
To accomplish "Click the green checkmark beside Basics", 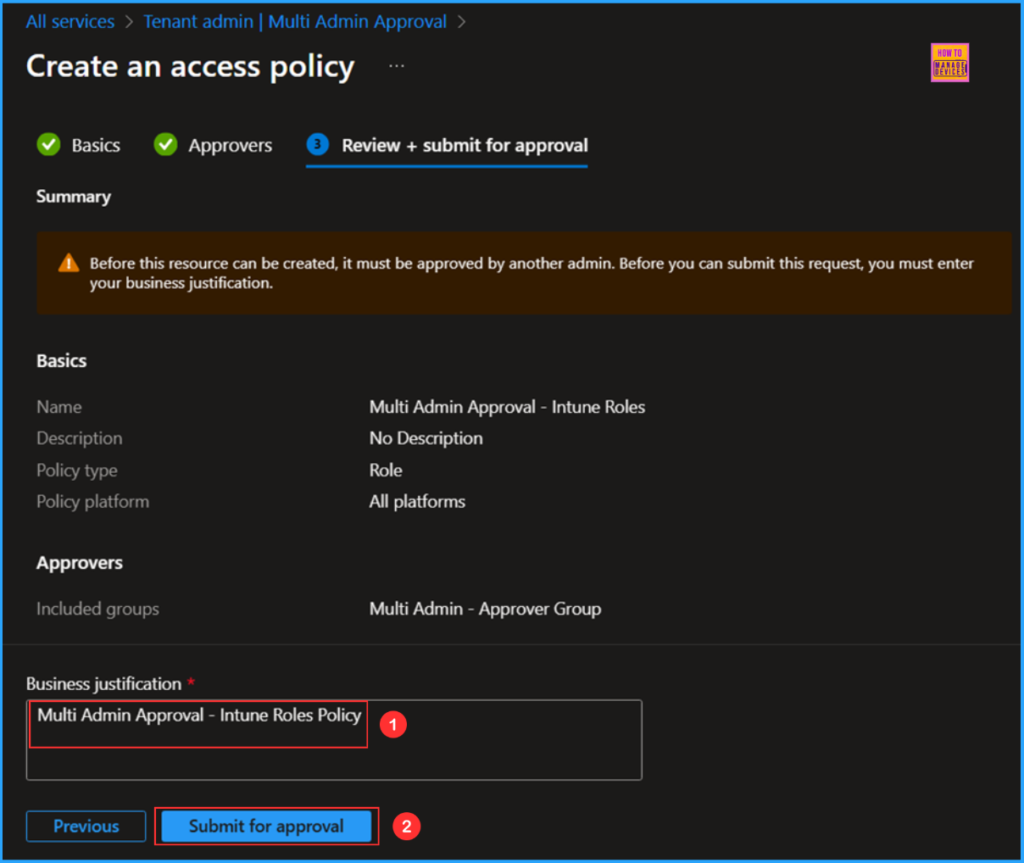I will pos(48,144).
